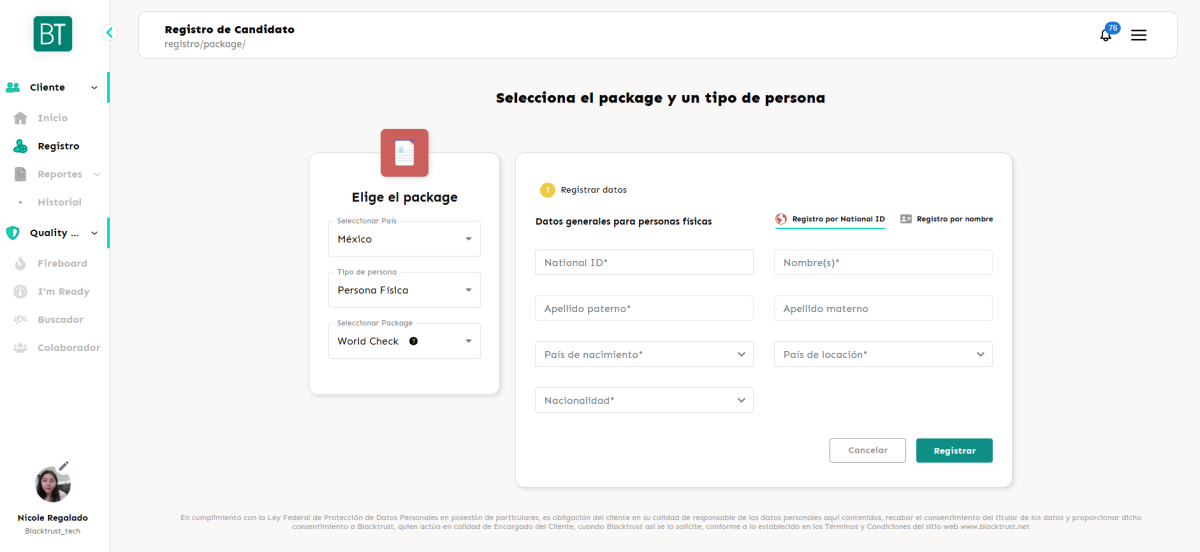1200x552 pixels.
Task: Open the País de nacimiento dropdown
Action: point(644,354)
